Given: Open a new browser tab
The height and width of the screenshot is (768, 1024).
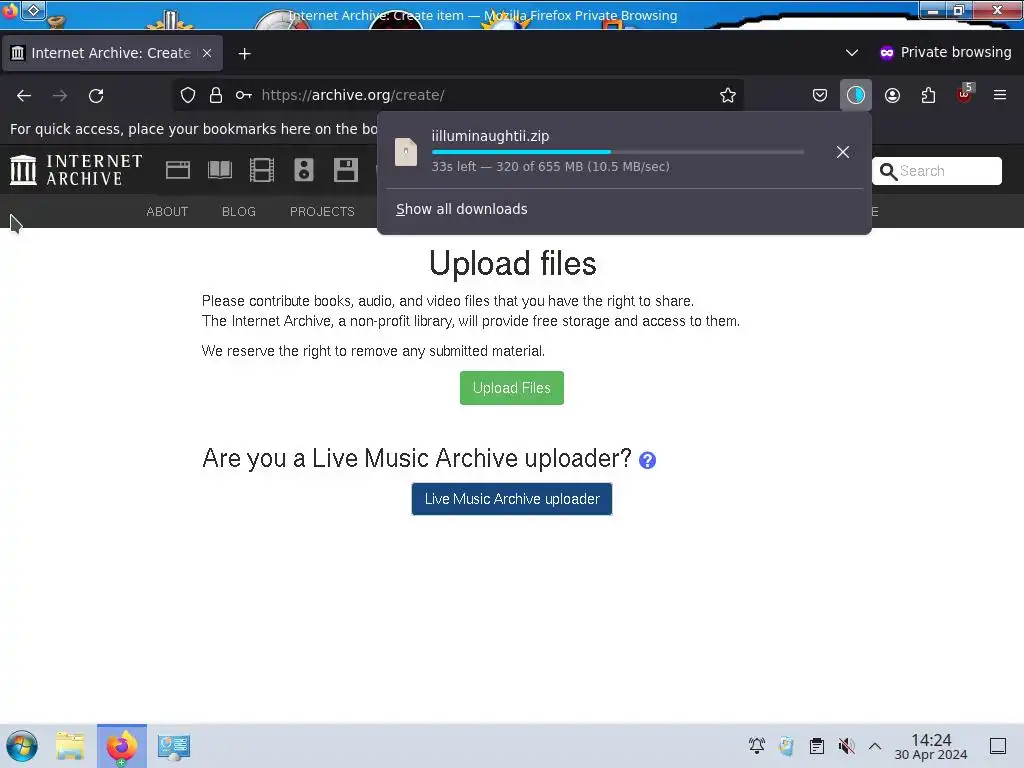Looking at the screenshot, I should 244,54.
